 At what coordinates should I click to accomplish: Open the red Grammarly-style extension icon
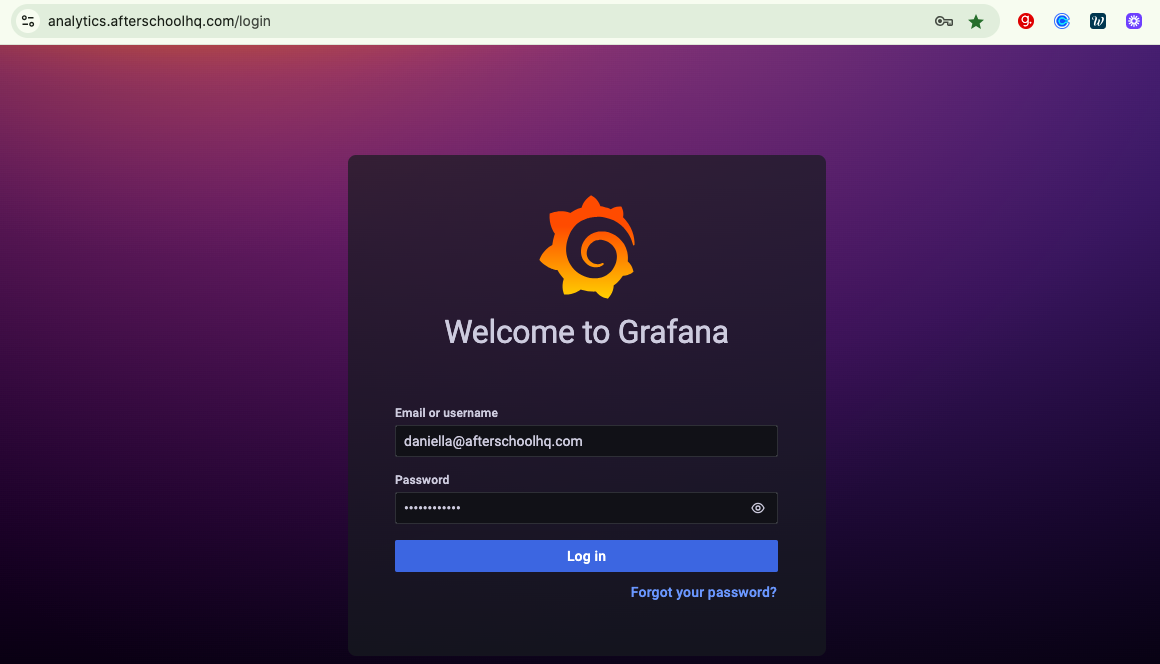coord(1025,21)
